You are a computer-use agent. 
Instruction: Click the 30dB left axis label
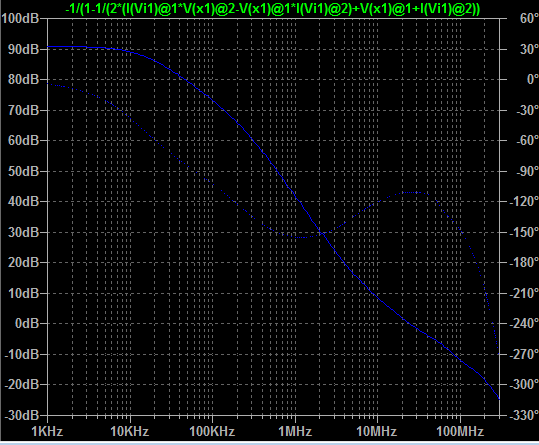tap(23, 232)
